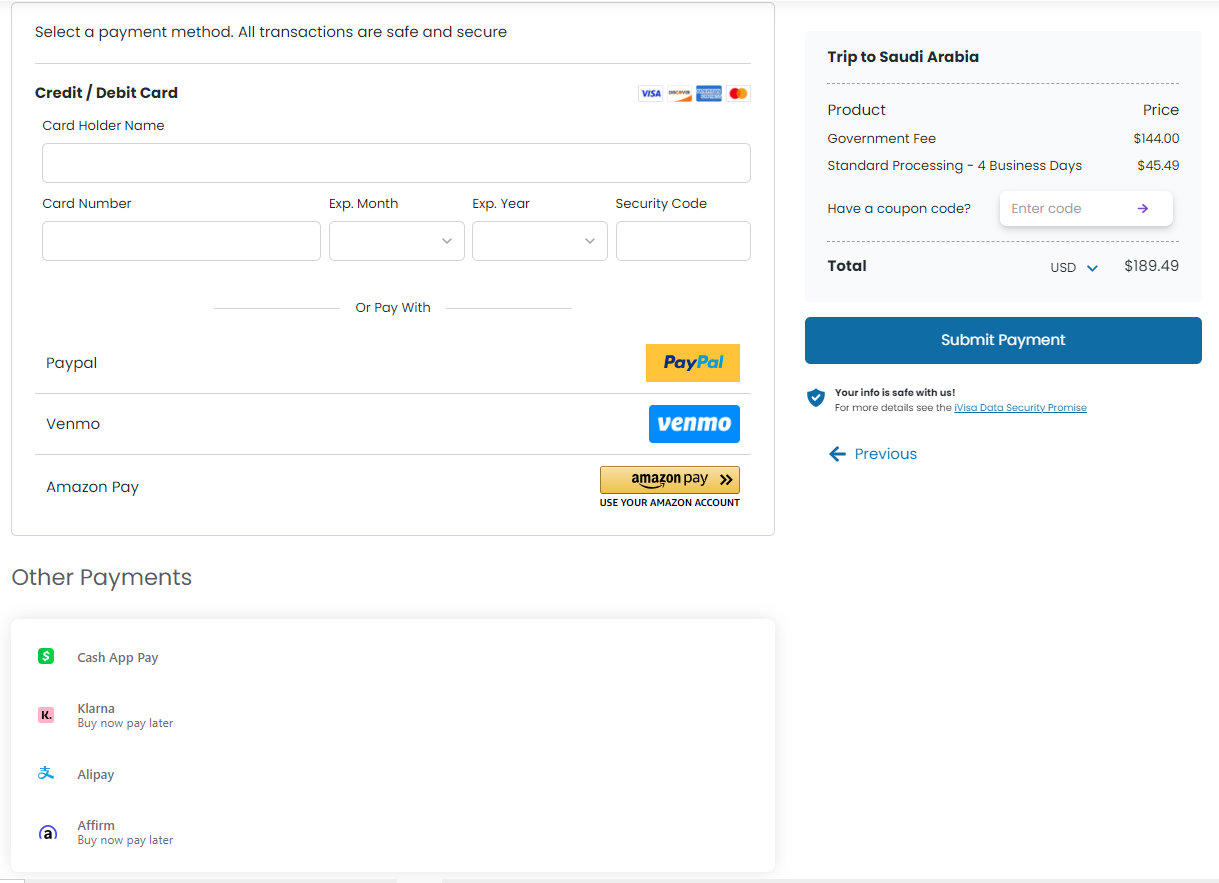The image size is (1219, 883).
Task: Click the PayPal logo button
Action: coord(692,363)
